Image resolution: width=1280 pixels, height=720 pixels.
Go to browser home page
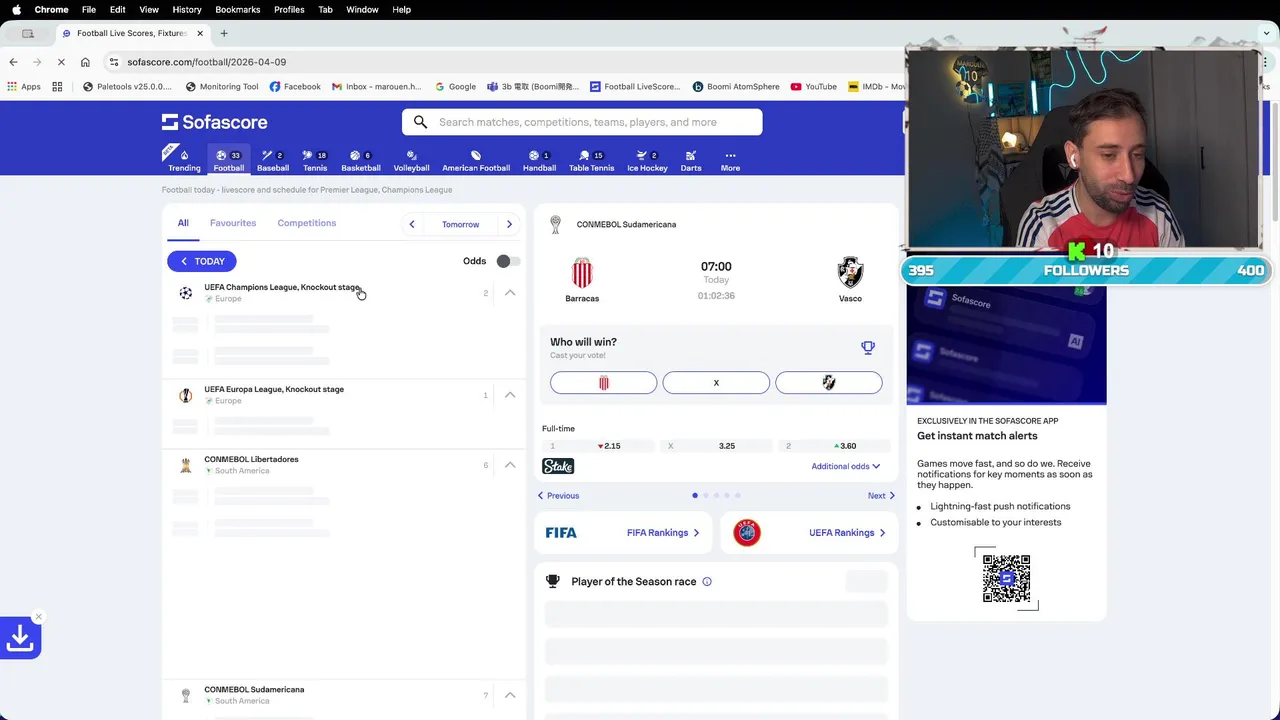pos(85,62)
